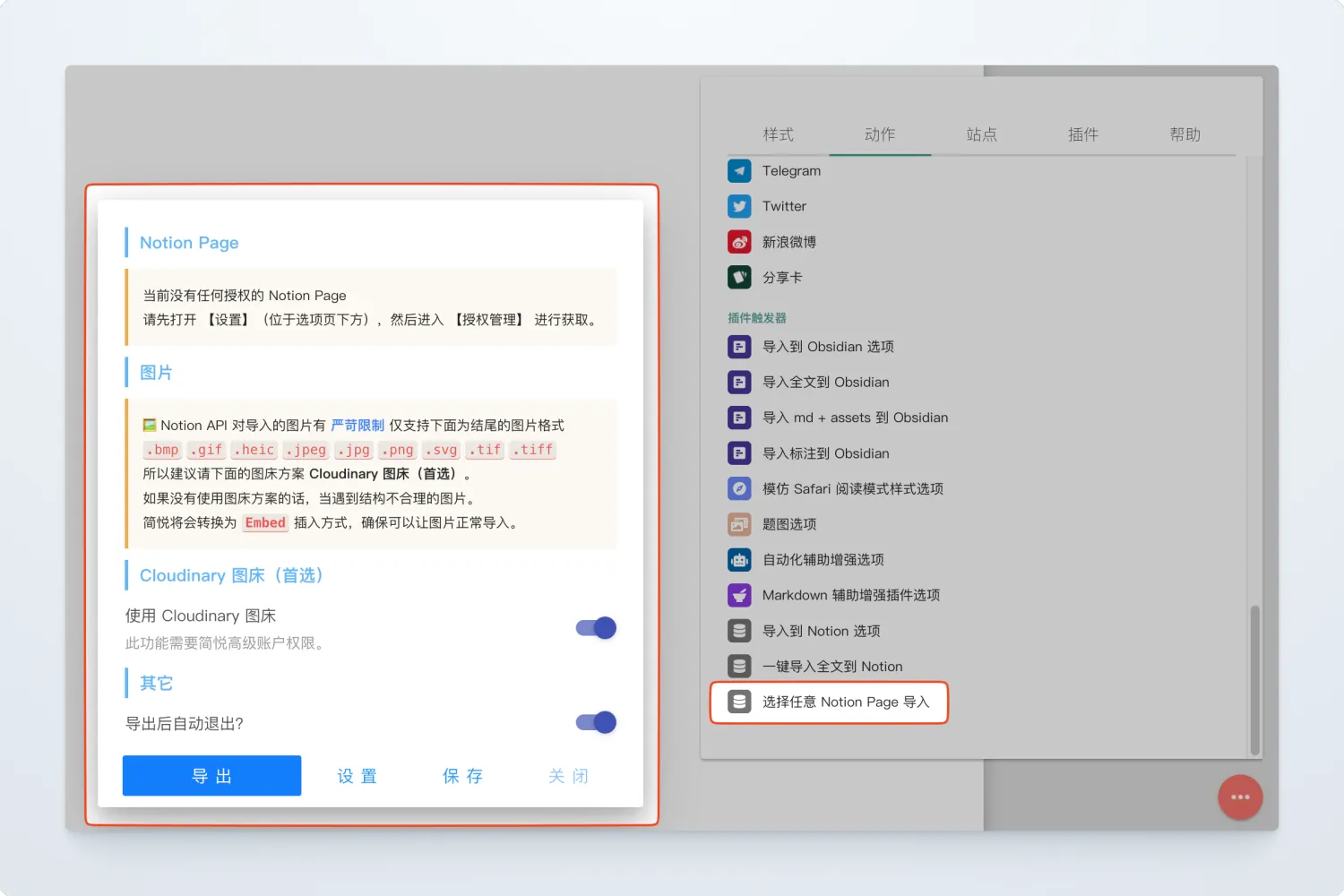
Task: Click the Cloudinary 图床（首选）heading
Action: pyautogui.click(x=231, y=575)
